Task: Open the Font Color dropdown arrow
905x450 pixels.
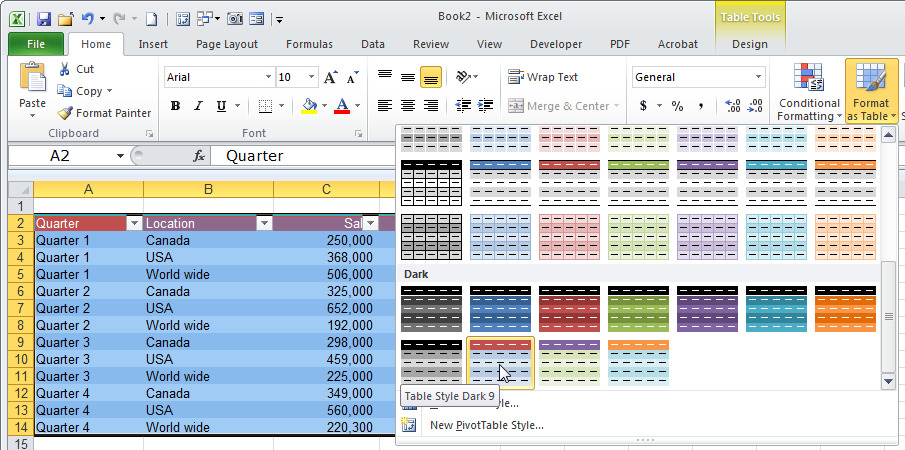Action: [357, 106]
